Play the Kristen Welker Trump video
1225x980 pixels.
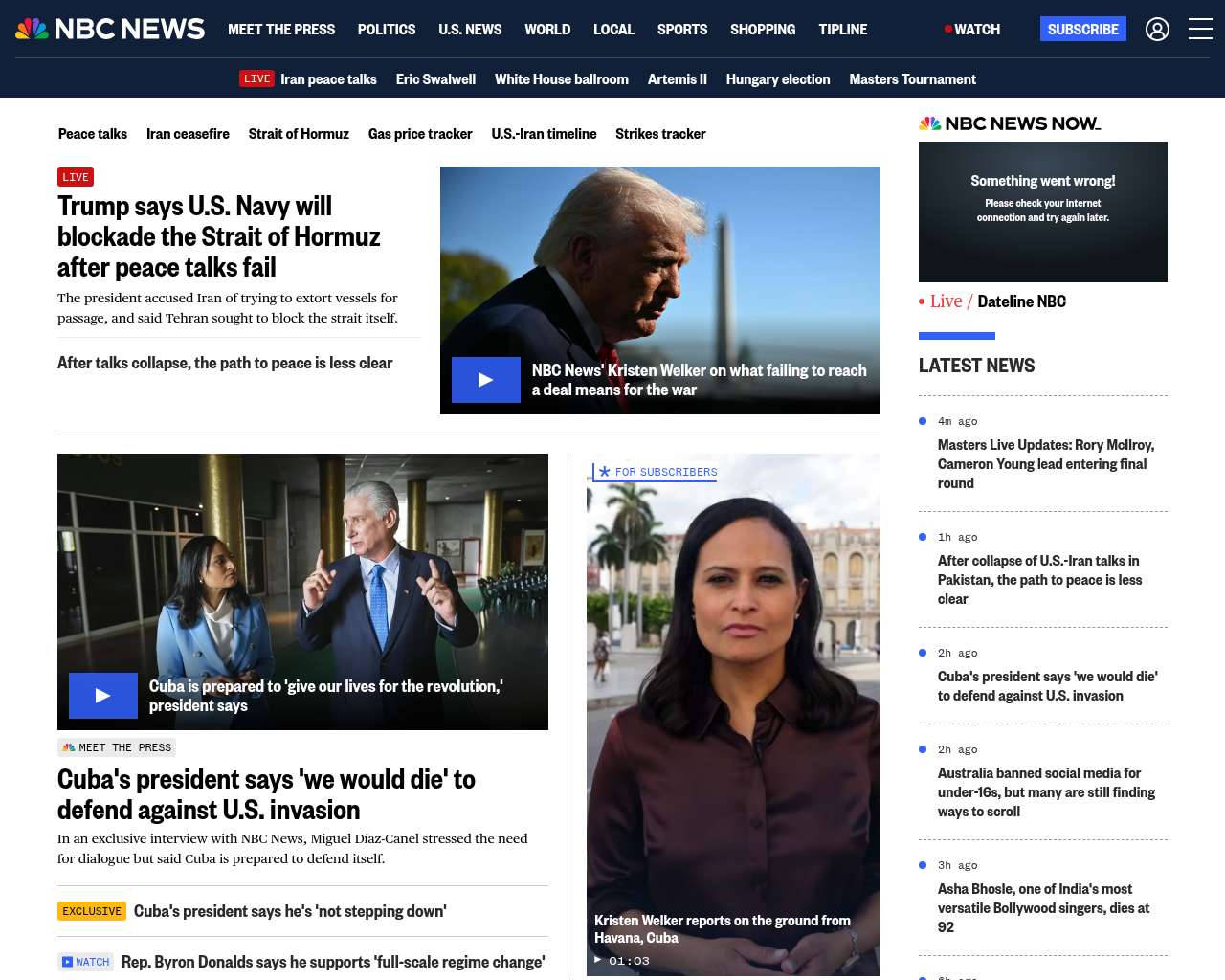[486, 380]
